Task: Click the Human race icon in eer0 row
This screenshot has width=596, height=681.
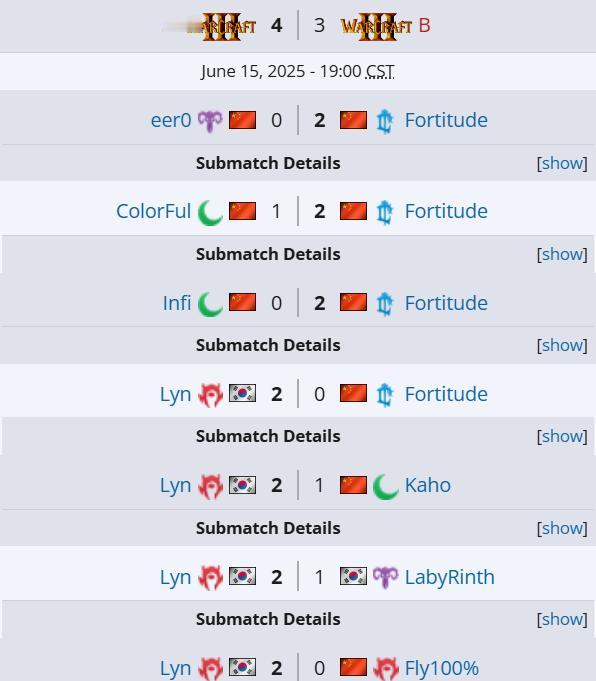Action: (384, 121)
